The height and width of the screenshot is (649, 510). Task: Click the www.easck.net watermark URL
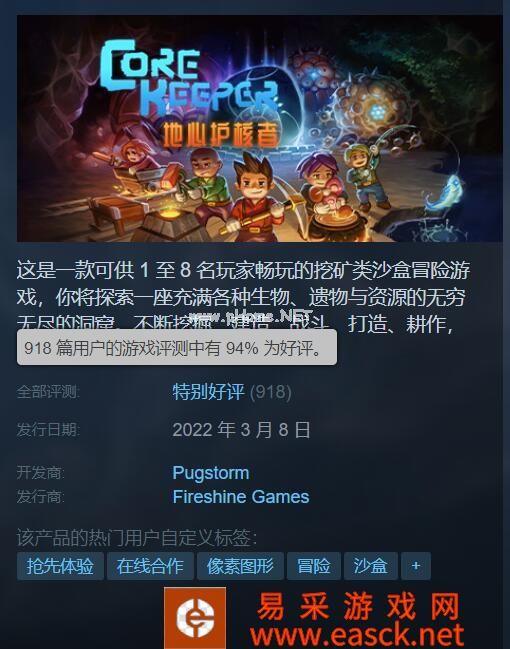(x=357, y=635)
